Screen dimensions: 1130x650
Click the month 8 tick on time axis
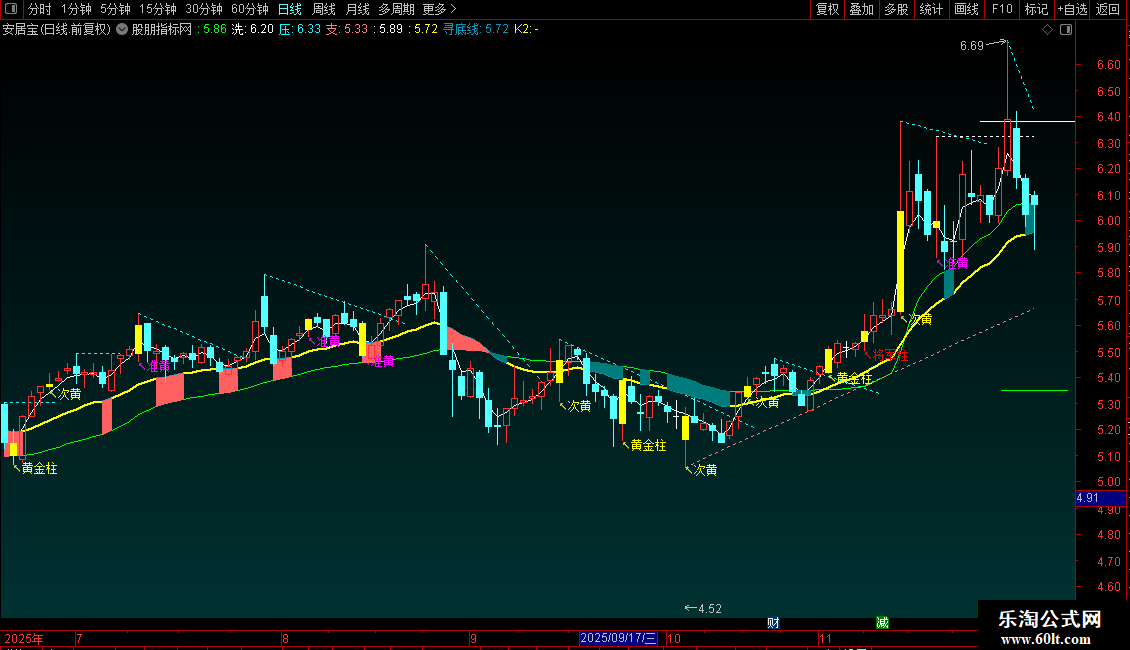tap(285, 638)
